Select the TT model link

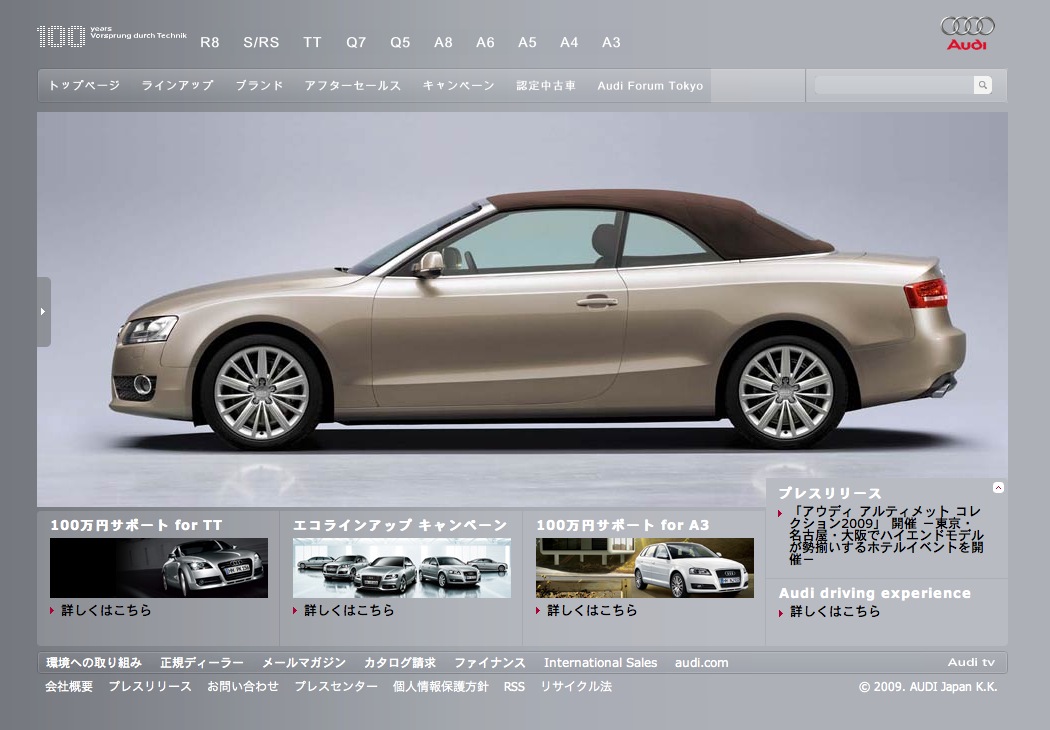(x=312, y=42)
